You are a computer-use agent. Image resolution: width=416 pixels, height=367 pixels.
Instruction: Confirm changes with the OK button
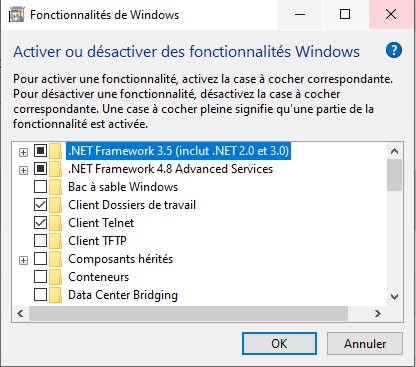[x=279, y=343]
